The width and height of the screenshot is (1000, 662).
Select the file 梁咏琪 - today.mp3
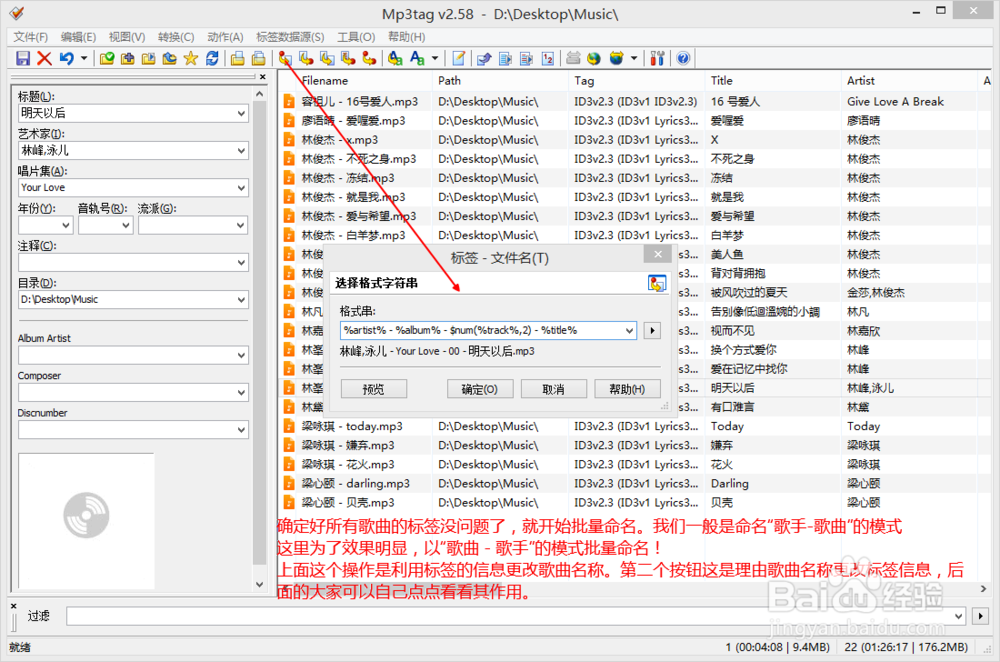[x=352, y=426]
